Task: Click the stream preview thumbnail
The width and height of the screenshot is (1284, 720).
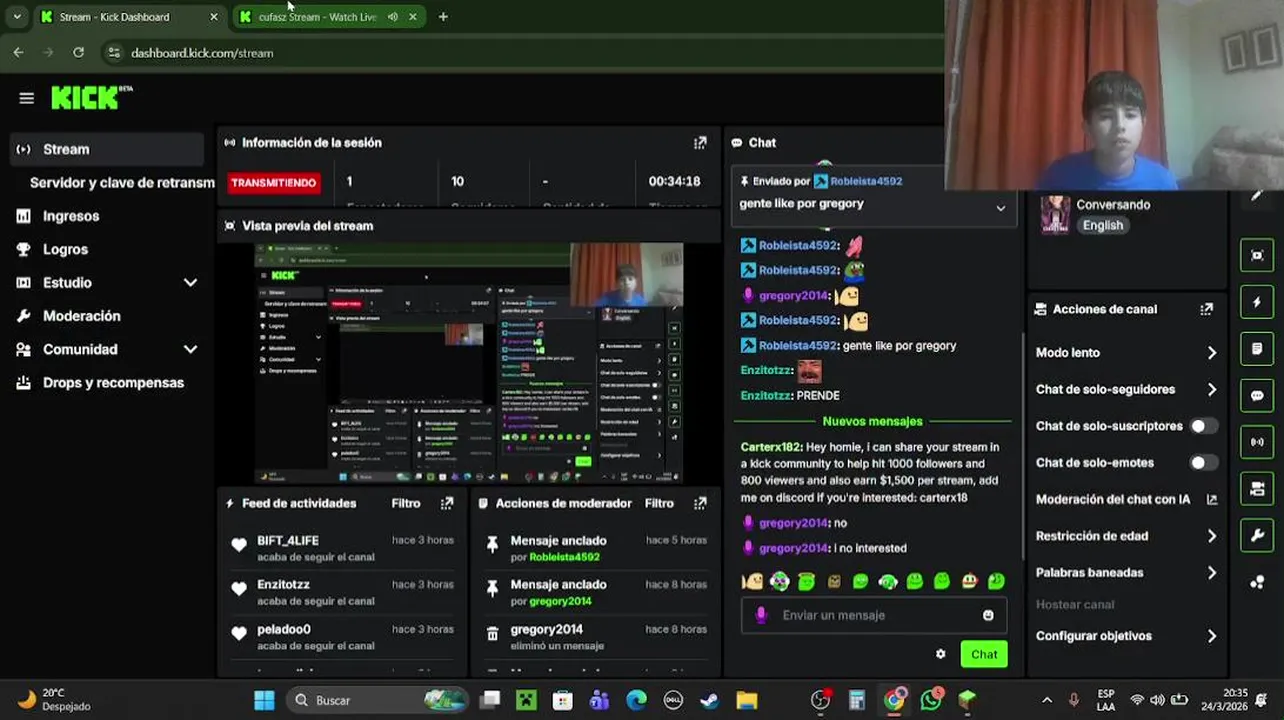Action: click(x=468, y=363)
